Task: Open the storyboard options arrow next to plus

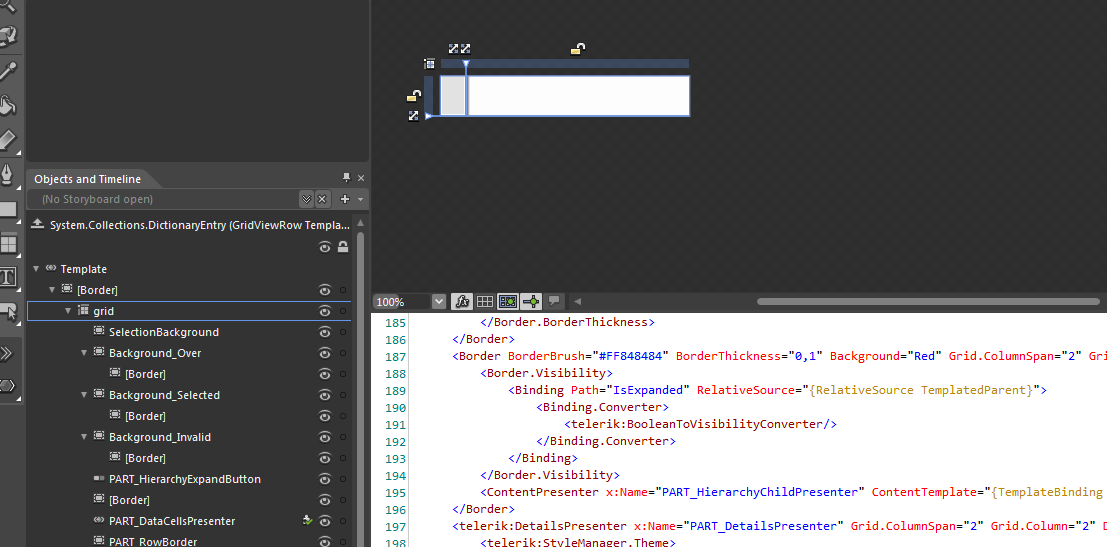Action: (x=360, y=200)
